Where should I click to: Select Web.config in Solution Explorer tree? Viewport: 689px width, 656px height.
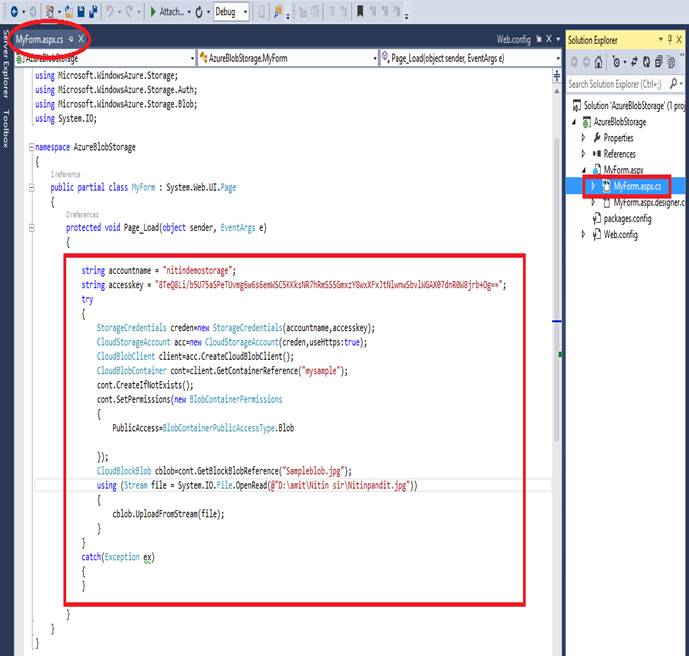point(620,234)
